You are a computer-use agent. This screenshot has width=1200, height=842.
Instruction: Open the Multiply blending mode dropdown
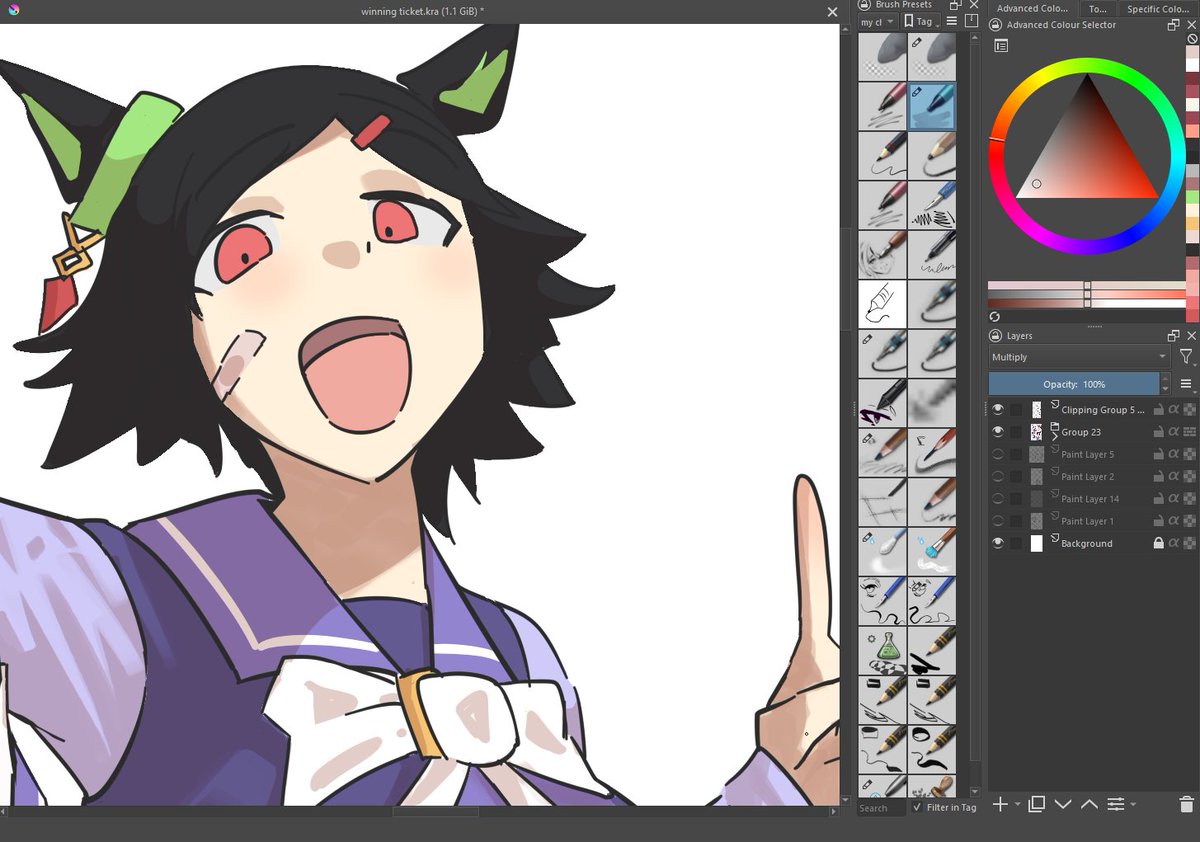[x=1079, y=357]
